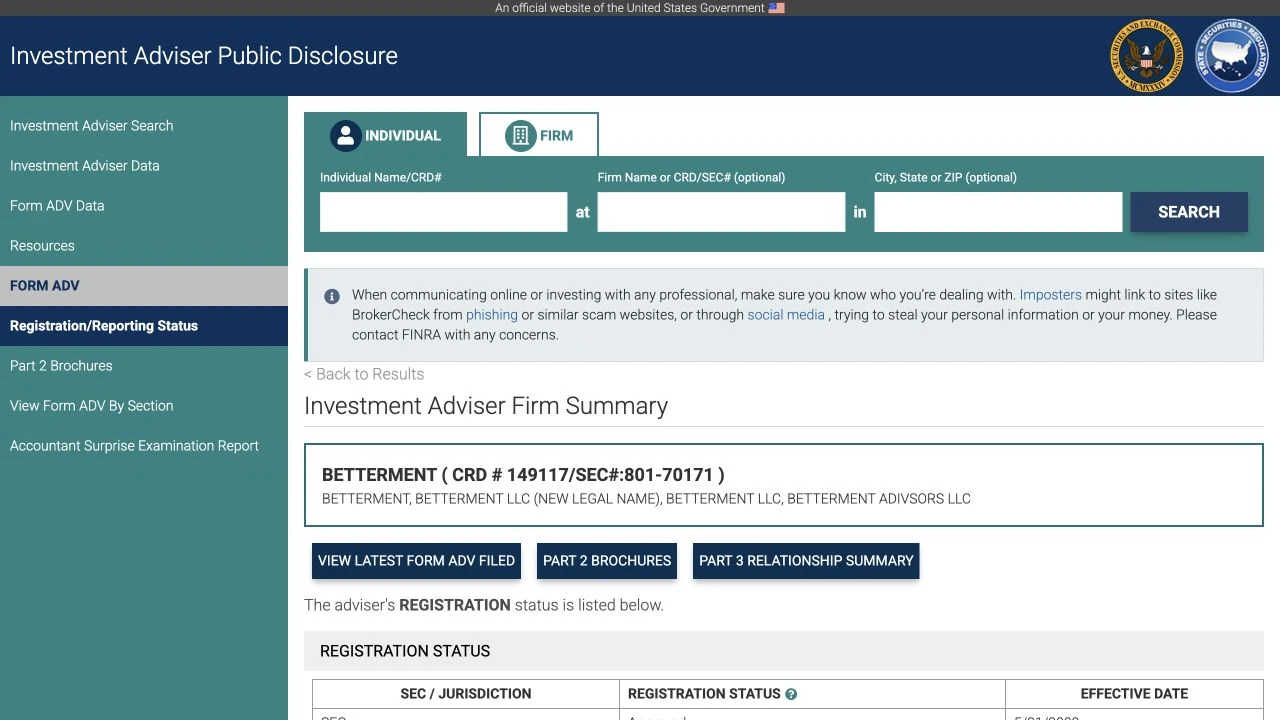Open Investment Adviser Search in sidebar
Image resolution: width=1280 pixels, height=720 pixels.
click(x=144, y=126)
